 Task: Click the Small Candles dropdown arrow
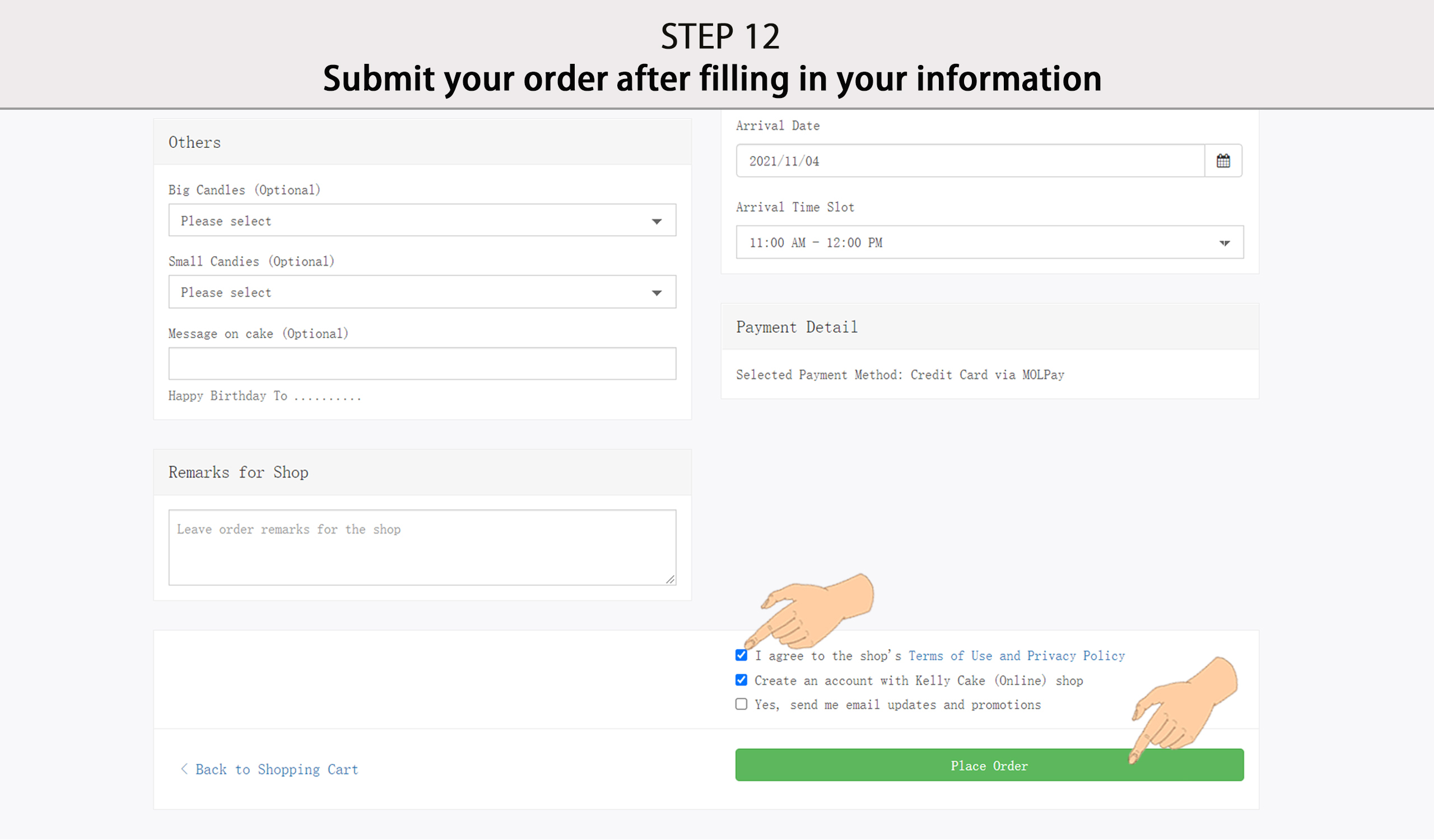657,293
